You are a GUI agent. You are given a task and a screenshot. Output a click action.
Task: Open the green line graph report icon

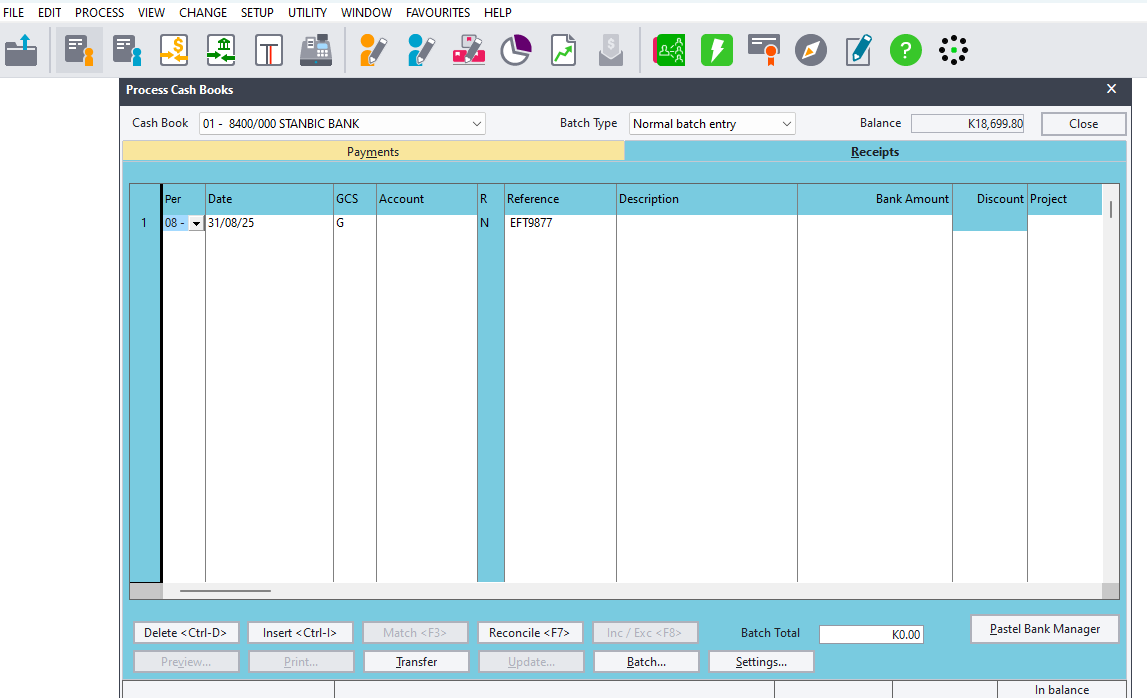click(x=563, y=50)
